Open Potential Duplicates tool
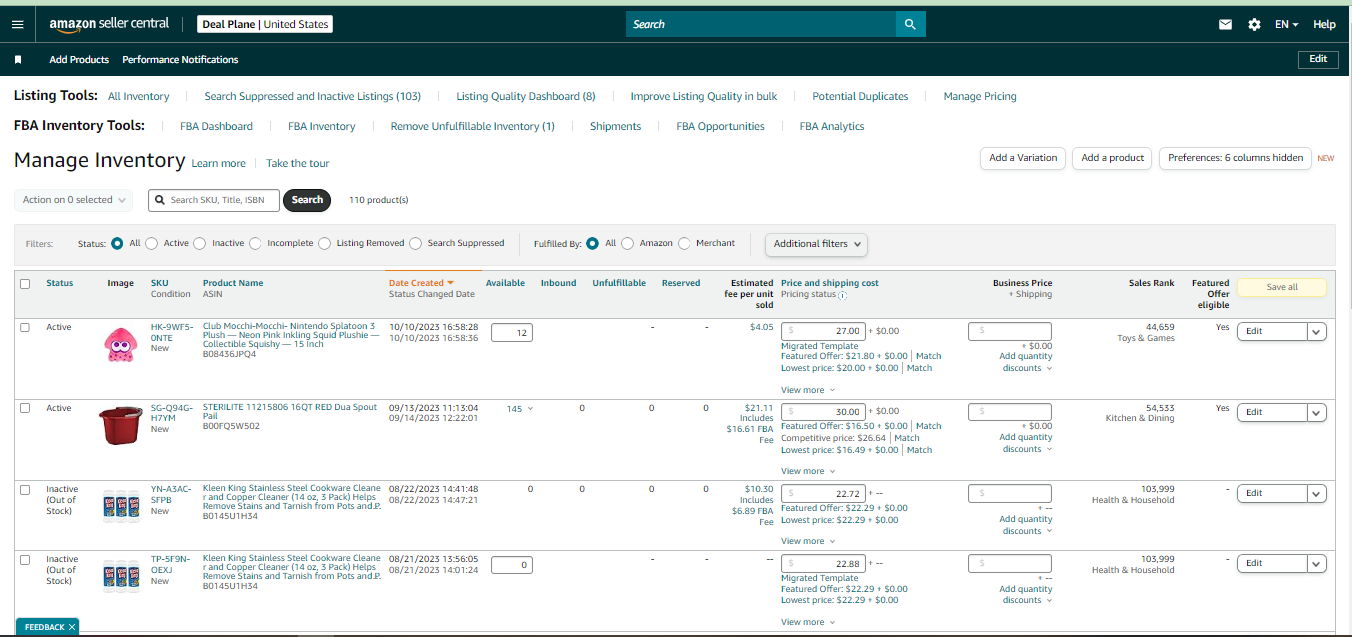The width and height of the screenshot is (1352, 637). 860,96
